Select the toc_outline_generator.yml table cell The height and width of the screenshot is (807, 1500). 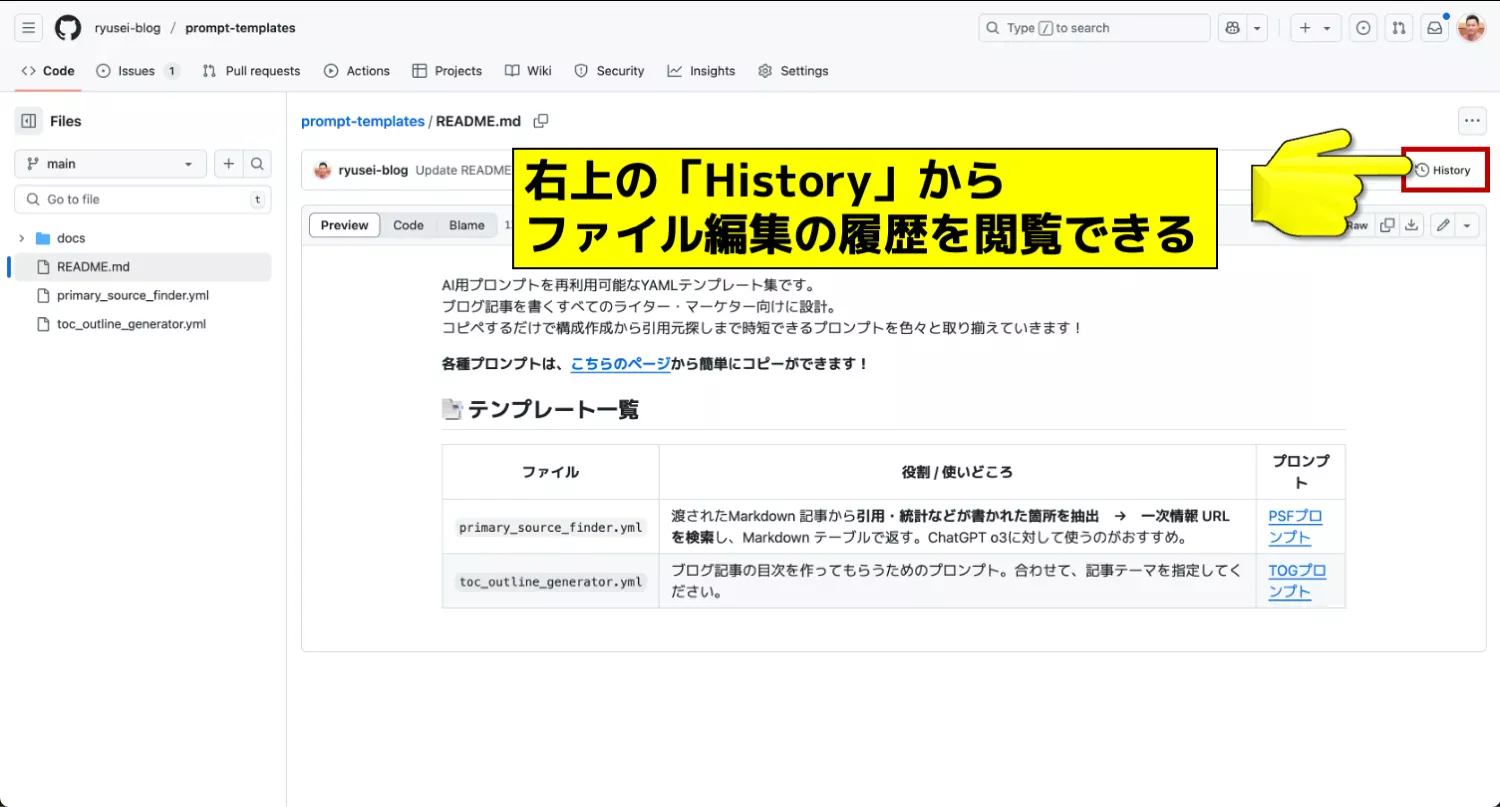click(x=550, y=581)
